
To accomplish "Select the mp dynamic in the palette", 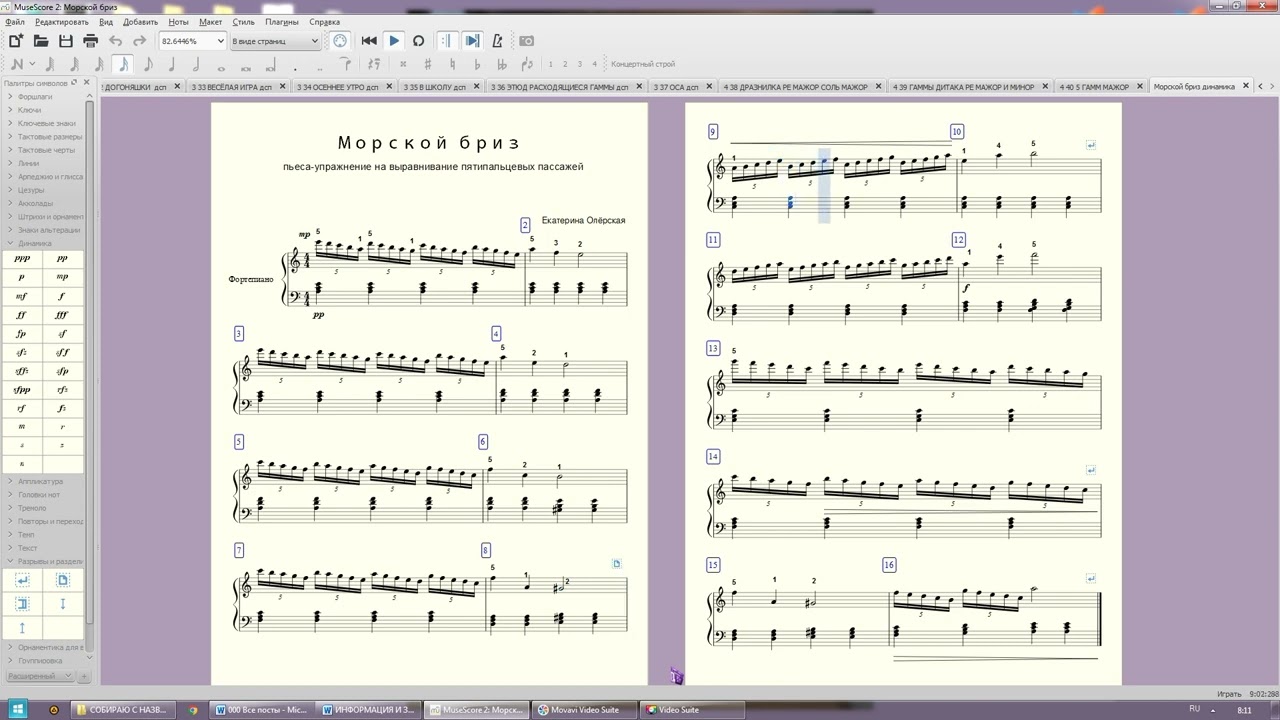I will coord(62,276).
